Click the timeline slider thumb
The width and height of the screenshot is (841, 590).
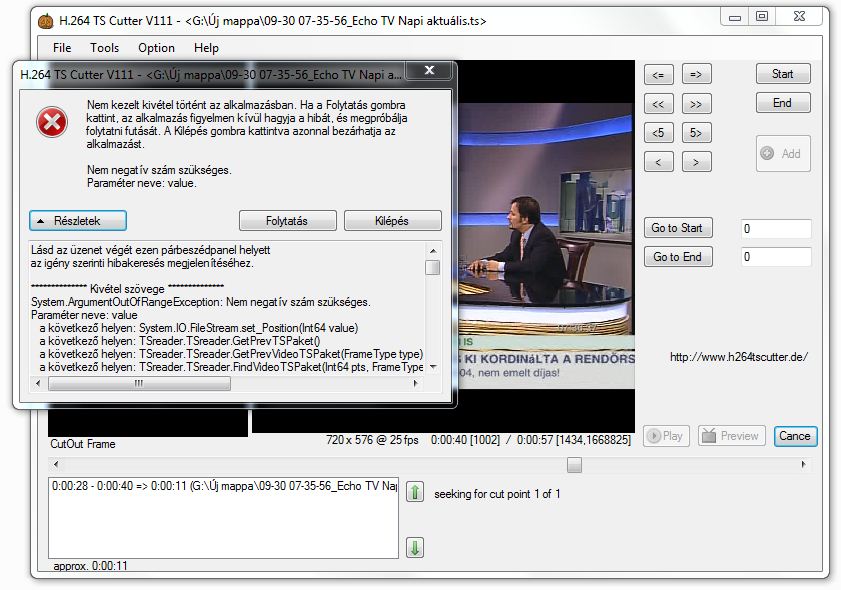click(x=574, y=464)
